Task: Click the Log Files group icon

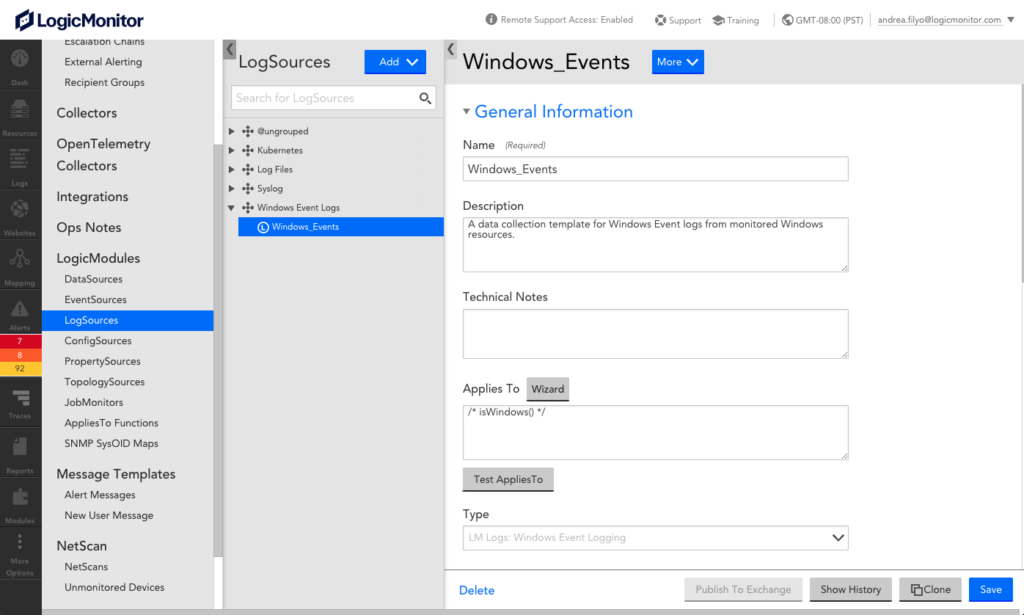Action: pyautogui.click(x=248, y=169)
